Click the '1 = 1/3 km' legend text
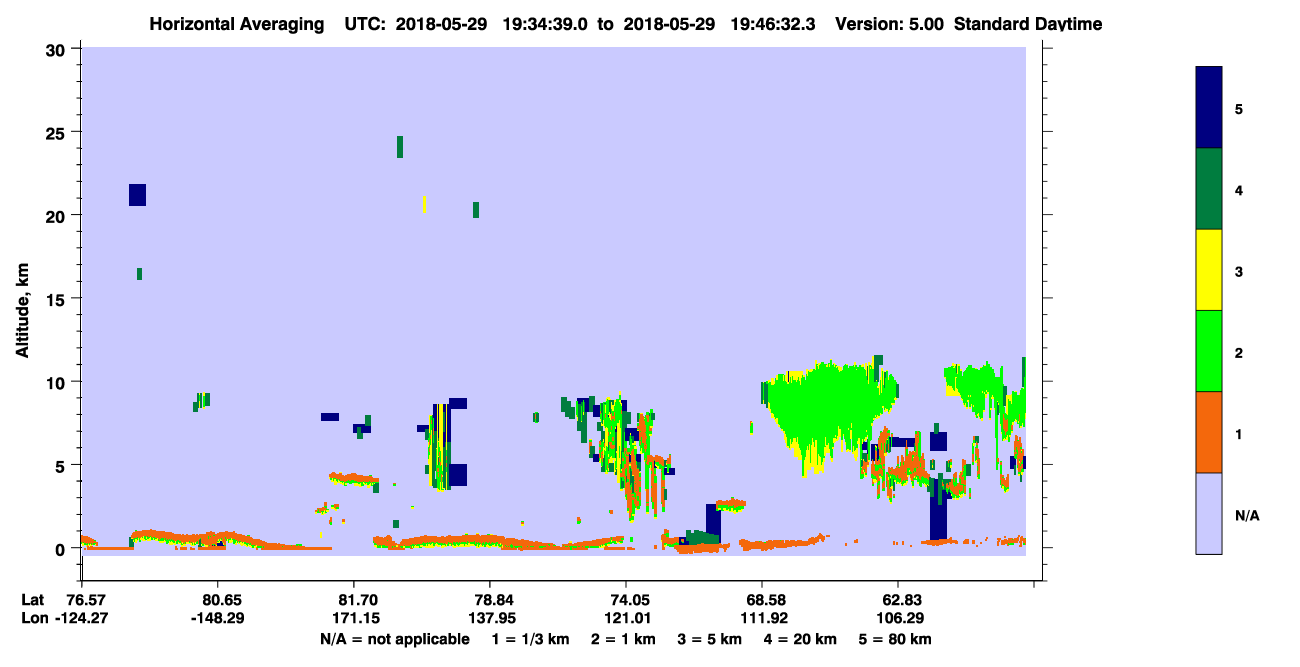This screenshot has width=1300, height=667. (x=531, y=639)
